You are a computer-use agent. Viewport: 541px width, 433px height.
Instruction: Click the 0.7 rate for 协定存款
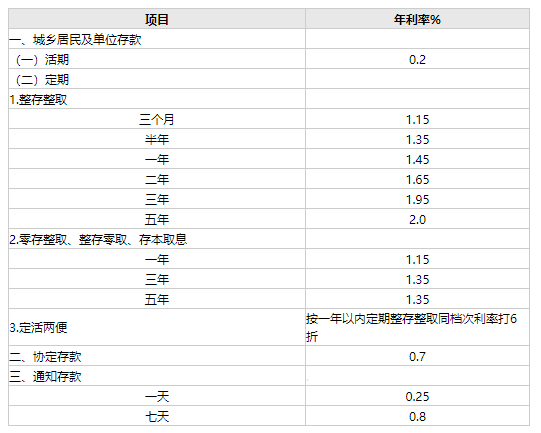[417, 356]
